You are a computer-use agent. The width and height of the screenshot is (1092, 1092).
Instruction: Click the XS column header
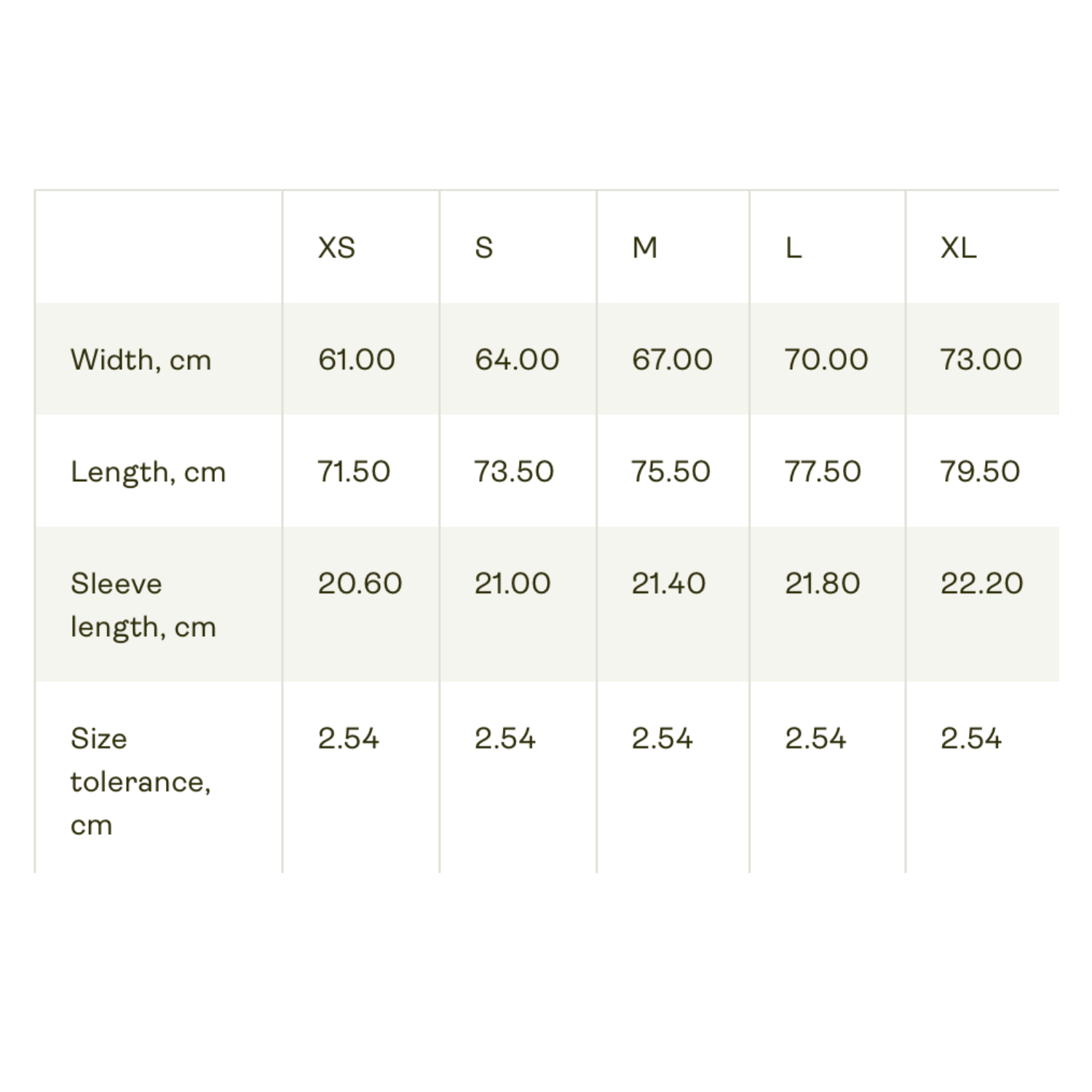click(x=336, y=248)
